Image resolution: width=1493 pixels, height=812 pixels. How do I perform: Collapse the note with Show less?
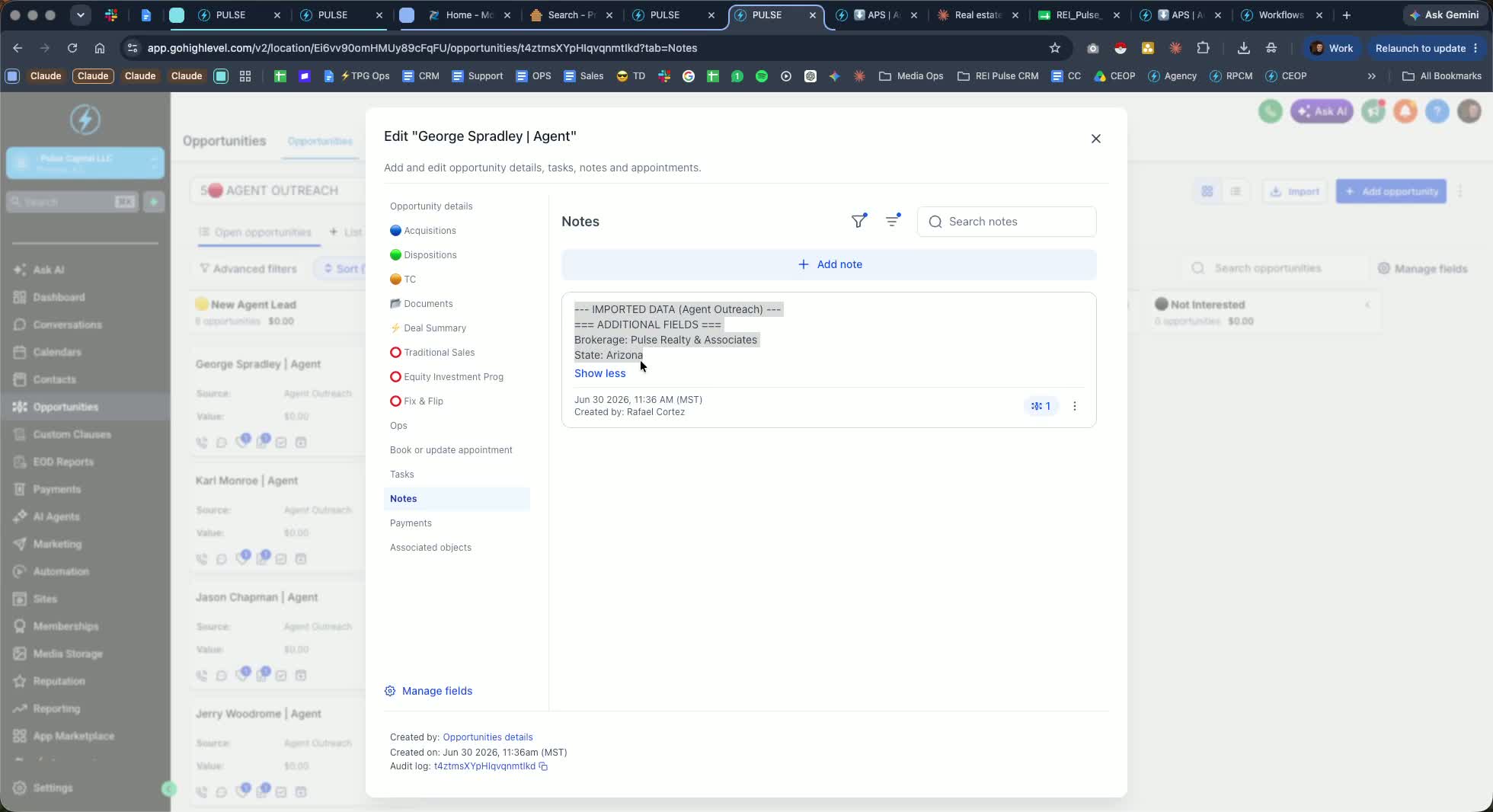point(599,373)
